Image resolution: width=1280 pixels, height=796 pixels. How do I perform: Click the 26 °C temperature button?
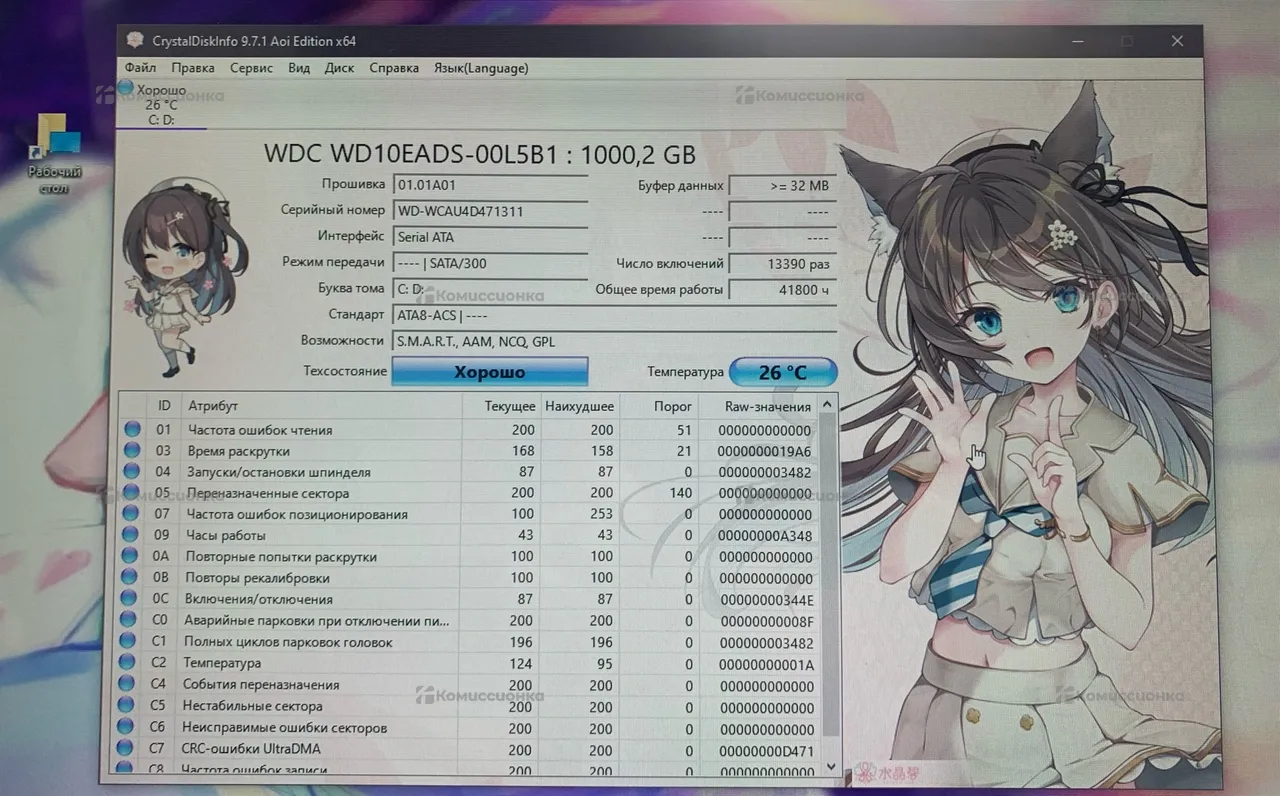coord(782,372)
